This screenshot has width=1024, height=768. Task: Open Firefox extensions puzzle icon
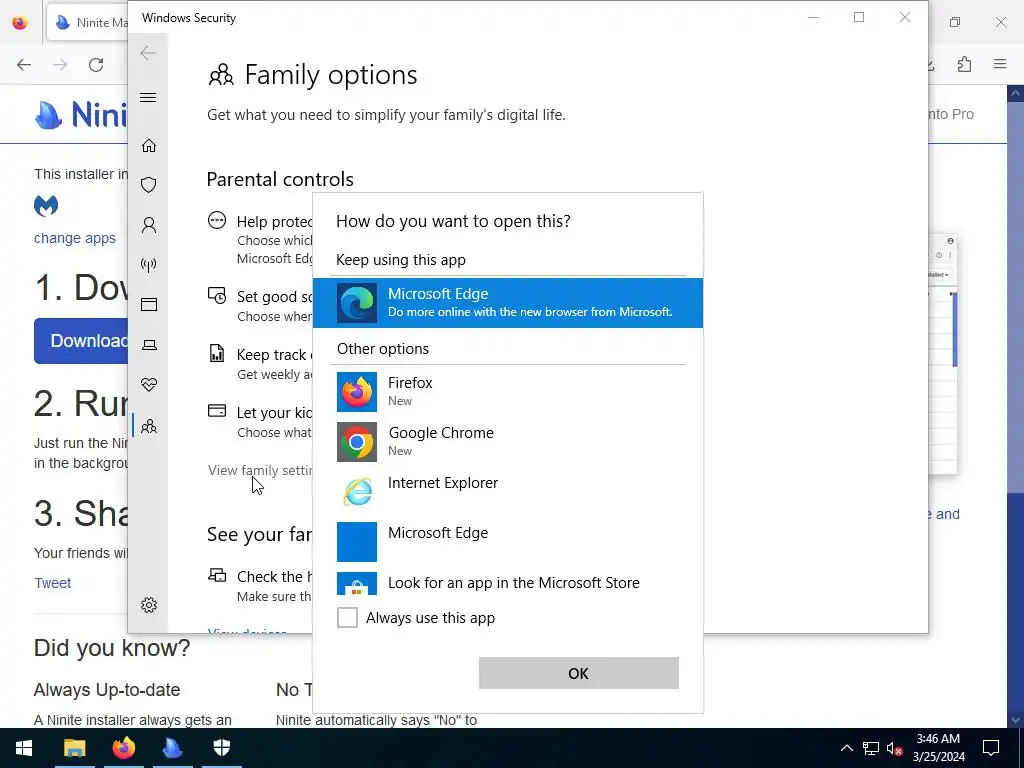[965, 64]
